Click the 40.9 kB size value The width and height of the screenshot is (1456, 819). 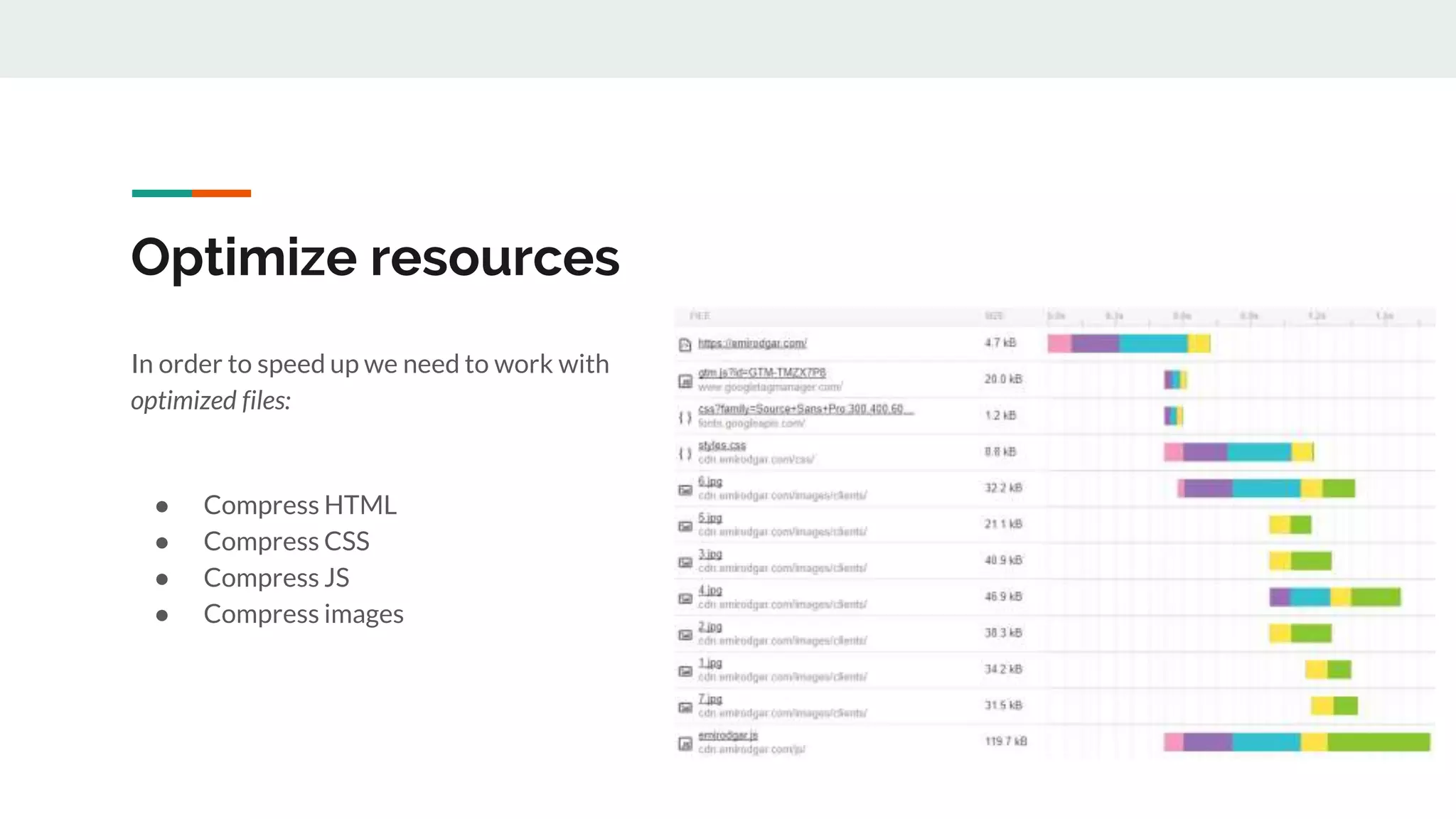pyautogui.click(x=1003, y=560)
